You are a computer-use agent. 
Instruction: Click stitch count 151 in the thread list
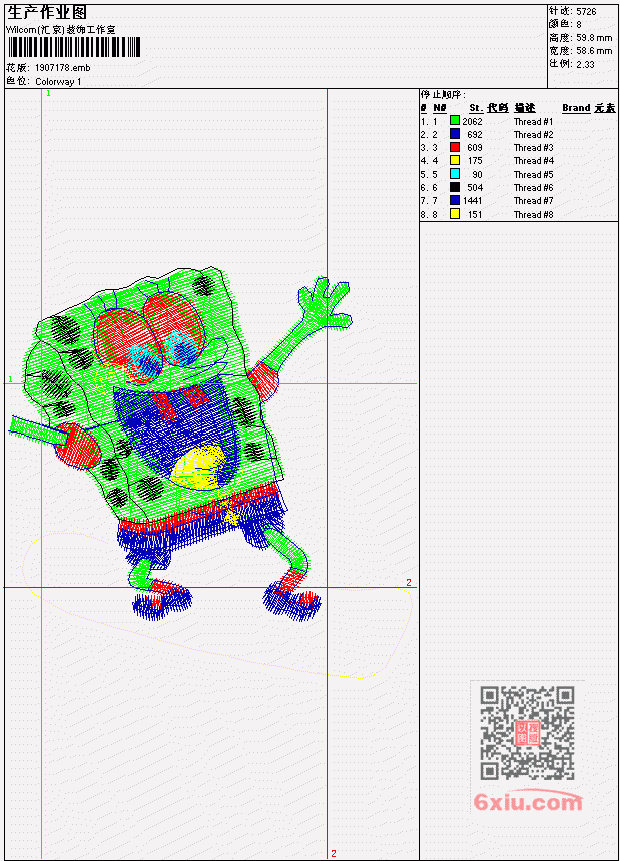tap(475, 215)
